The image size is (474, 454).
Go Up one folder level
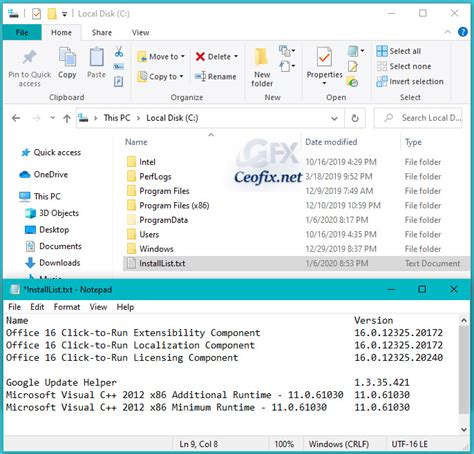(x=67, y=118)
